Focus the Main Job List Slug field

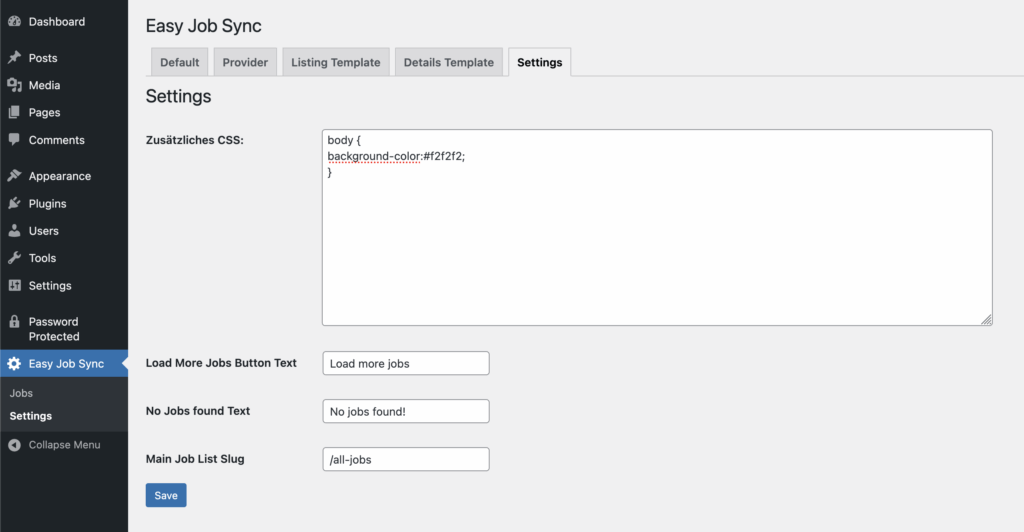(406, 459)
